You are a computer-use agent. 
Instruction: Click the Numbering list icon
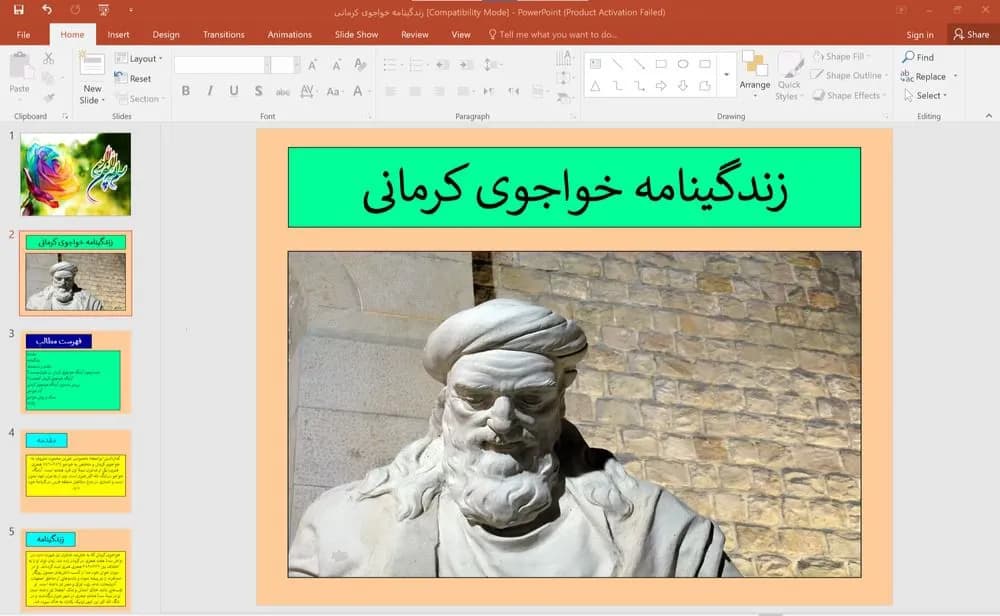click(417, 64)
